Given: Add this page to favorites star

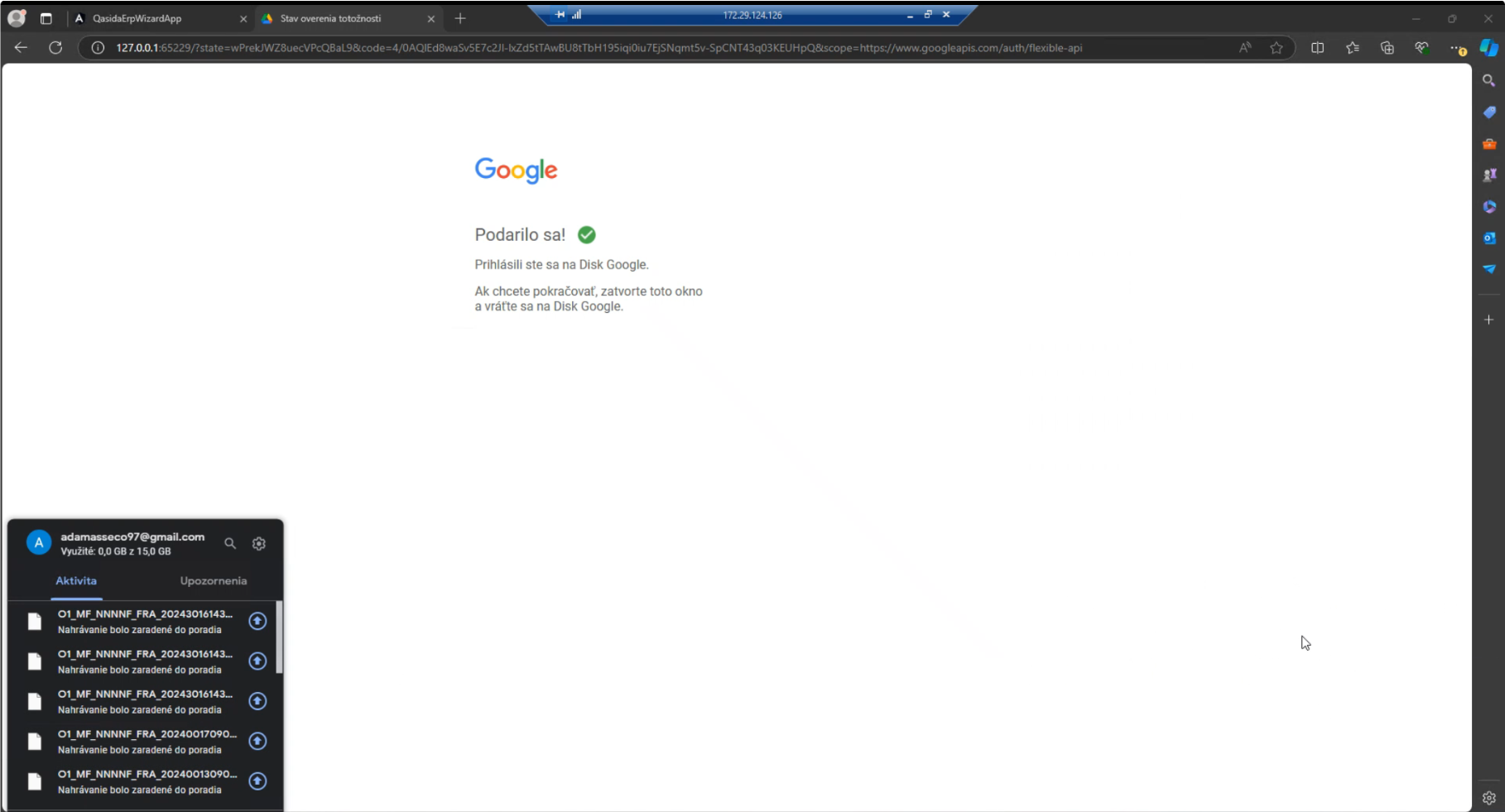Looking at the screenshot, I should point(1277,48).
